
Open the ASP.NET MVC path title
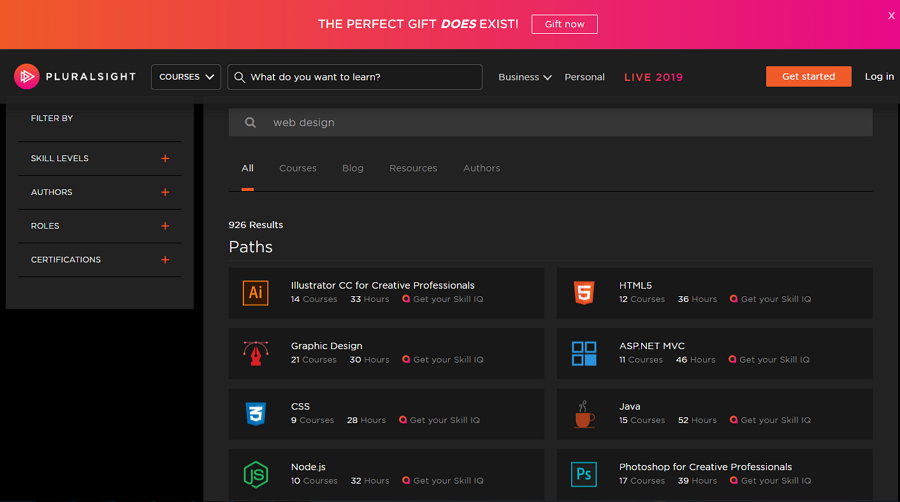(x=651, y=346)
